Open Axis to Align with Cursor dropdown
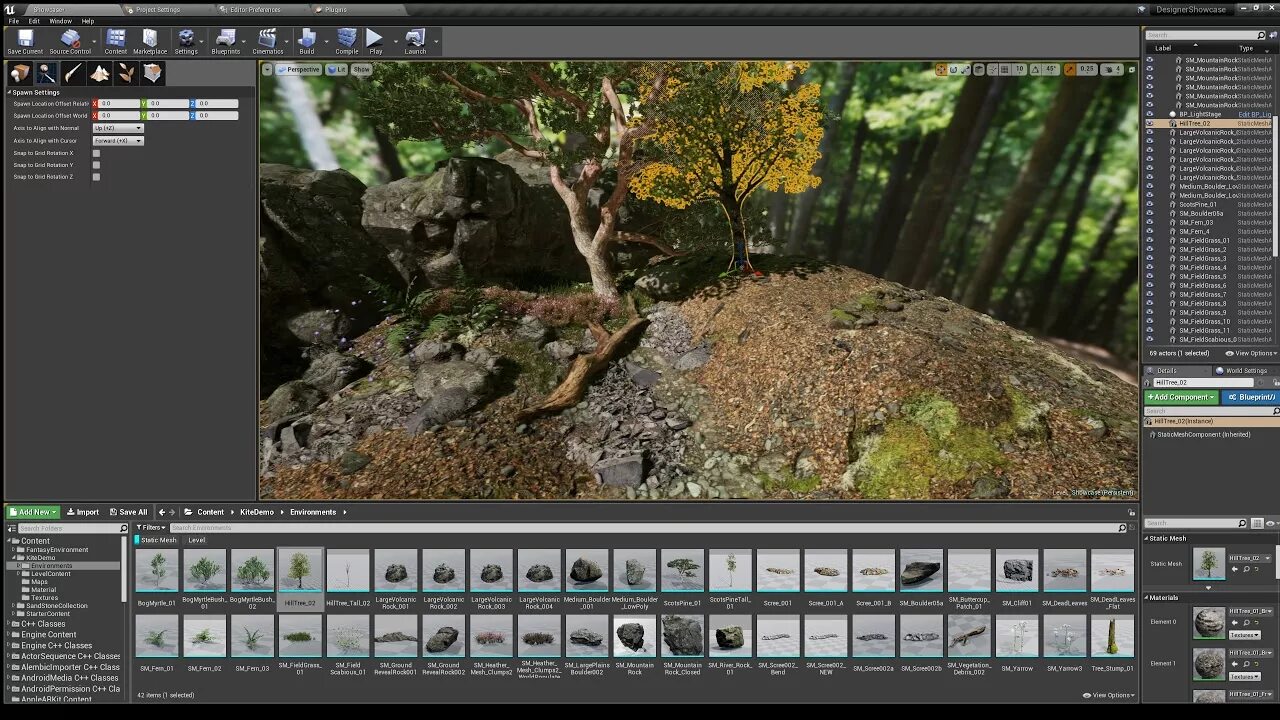Screen dimensions: 1280x720 [118, 141]
